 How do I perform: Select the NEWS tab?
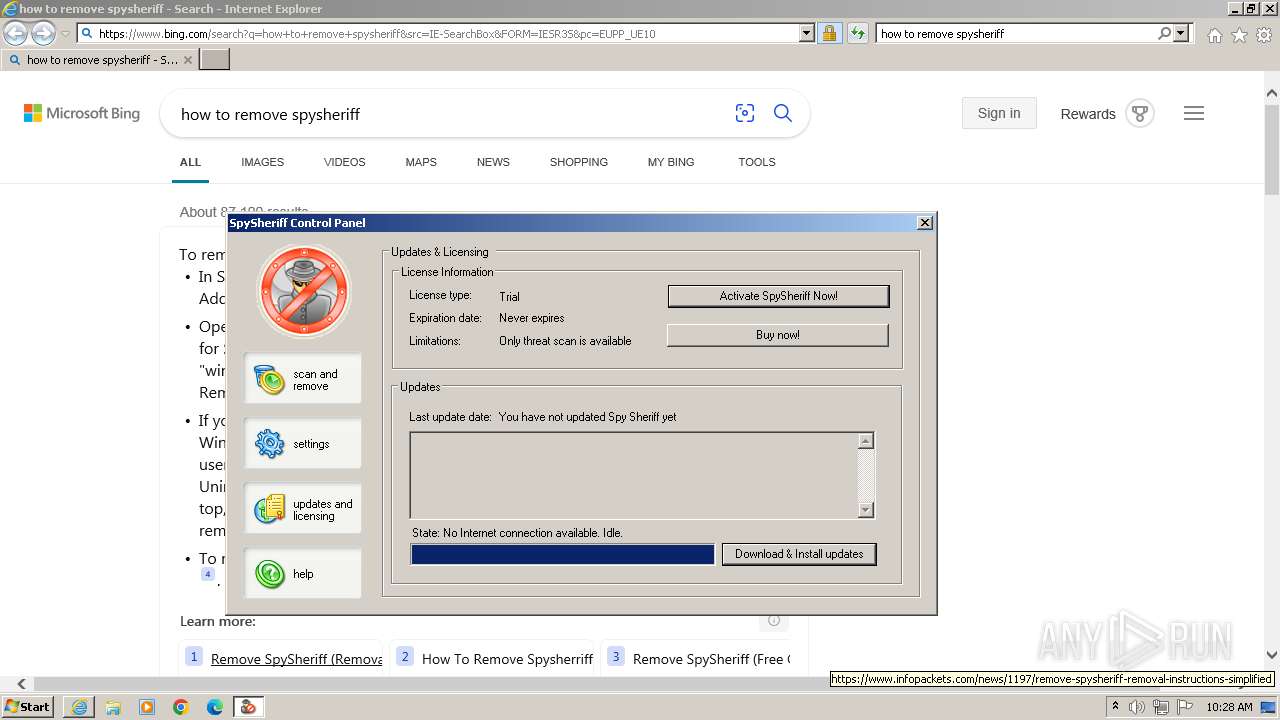coord(493,162)
